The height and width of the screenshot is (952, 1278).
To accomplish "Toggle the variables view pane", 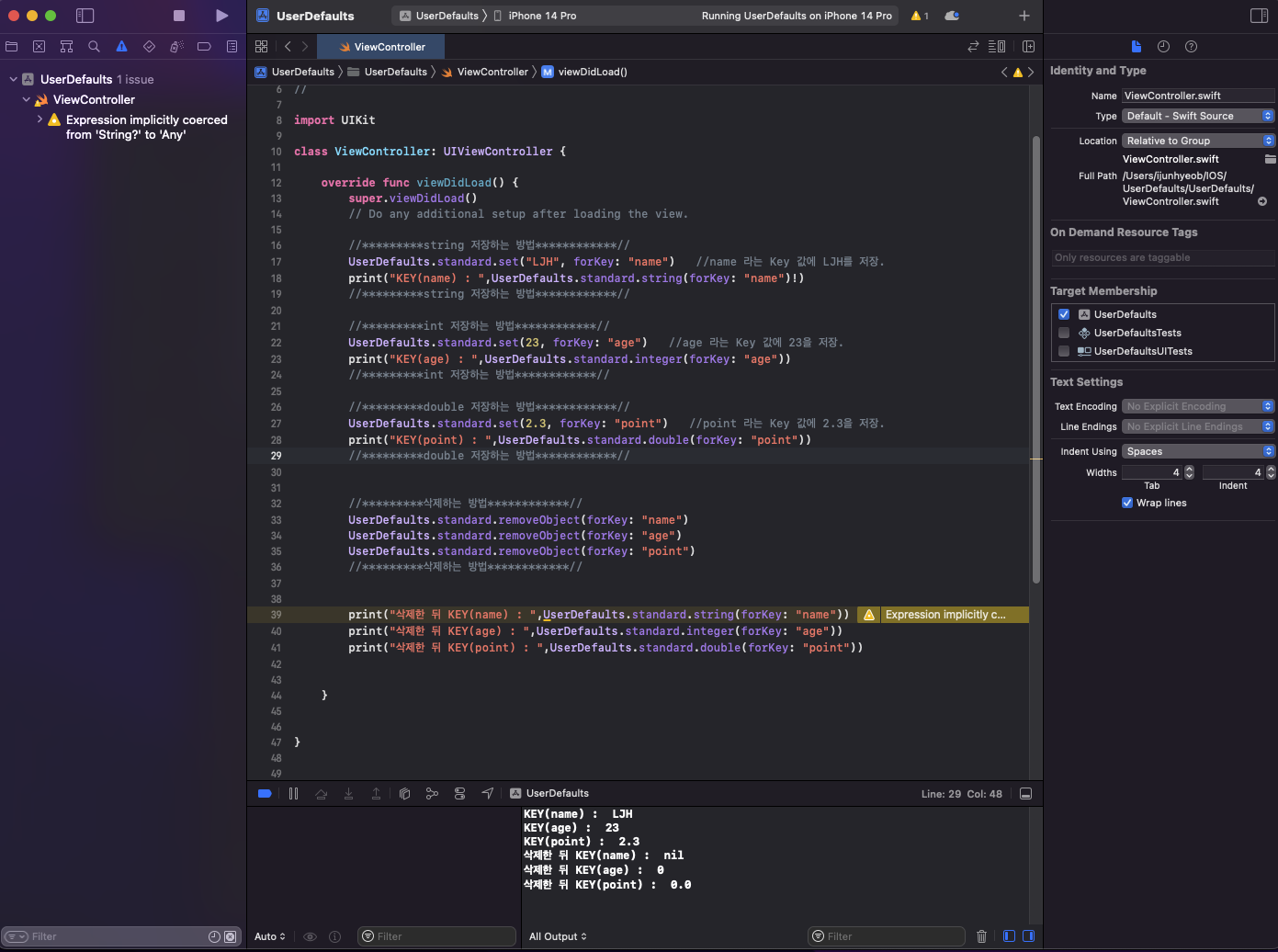I will (1009, 936).
